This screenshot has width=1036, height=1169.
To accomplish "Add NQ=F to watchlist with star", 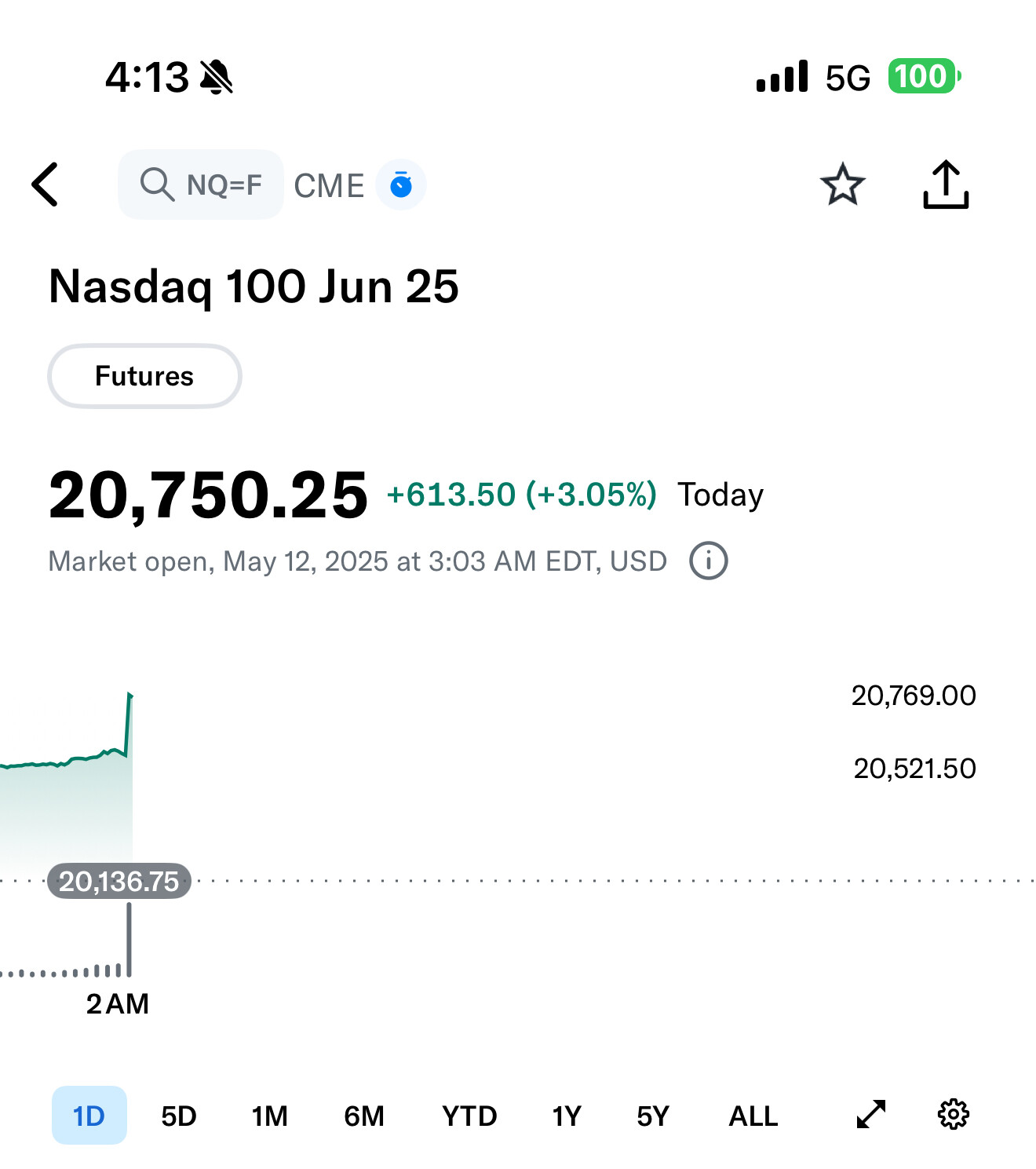I will click(842, 185).
